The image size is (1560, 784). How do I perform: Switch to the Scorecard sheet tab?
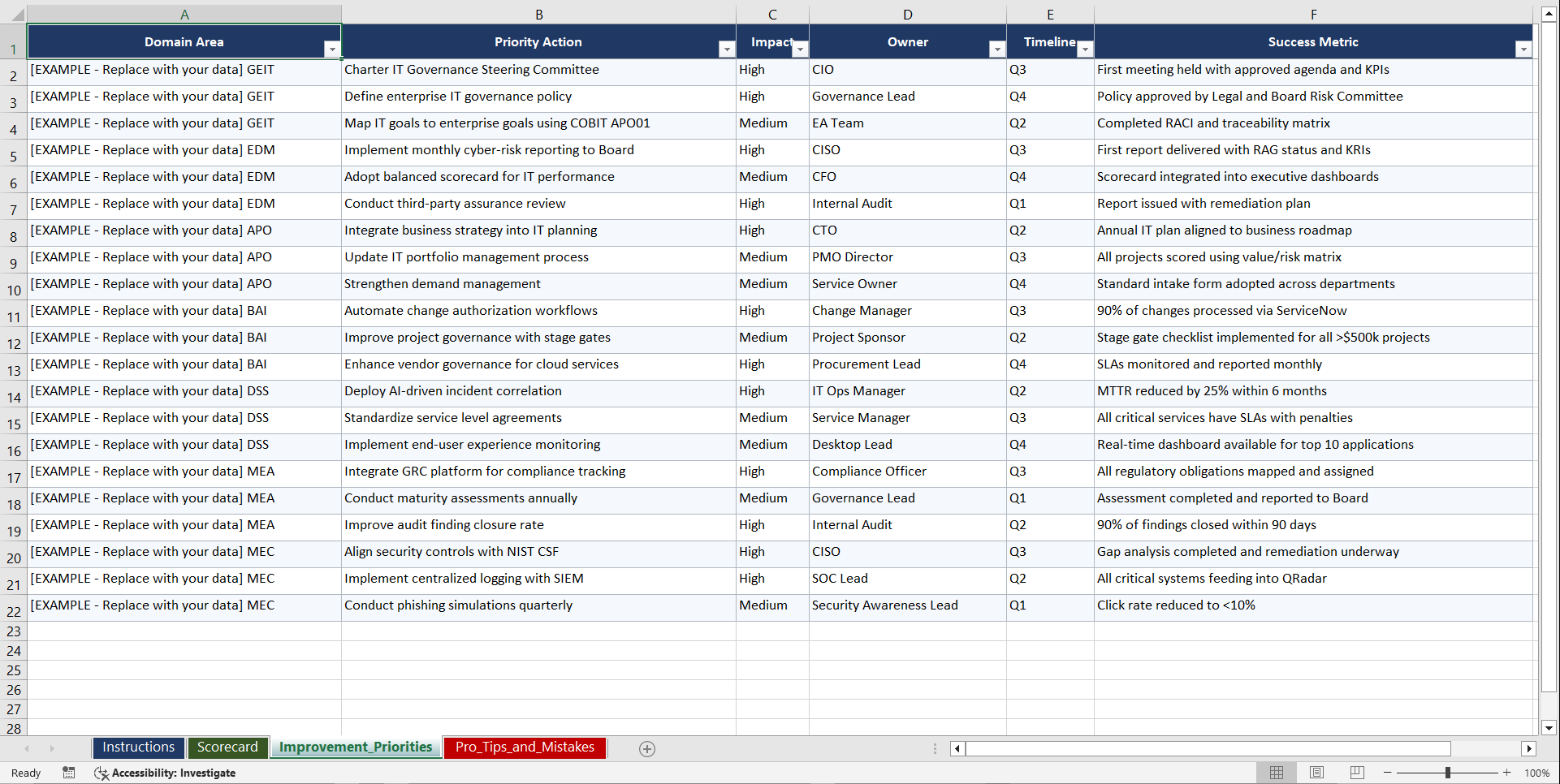point(228,747)
